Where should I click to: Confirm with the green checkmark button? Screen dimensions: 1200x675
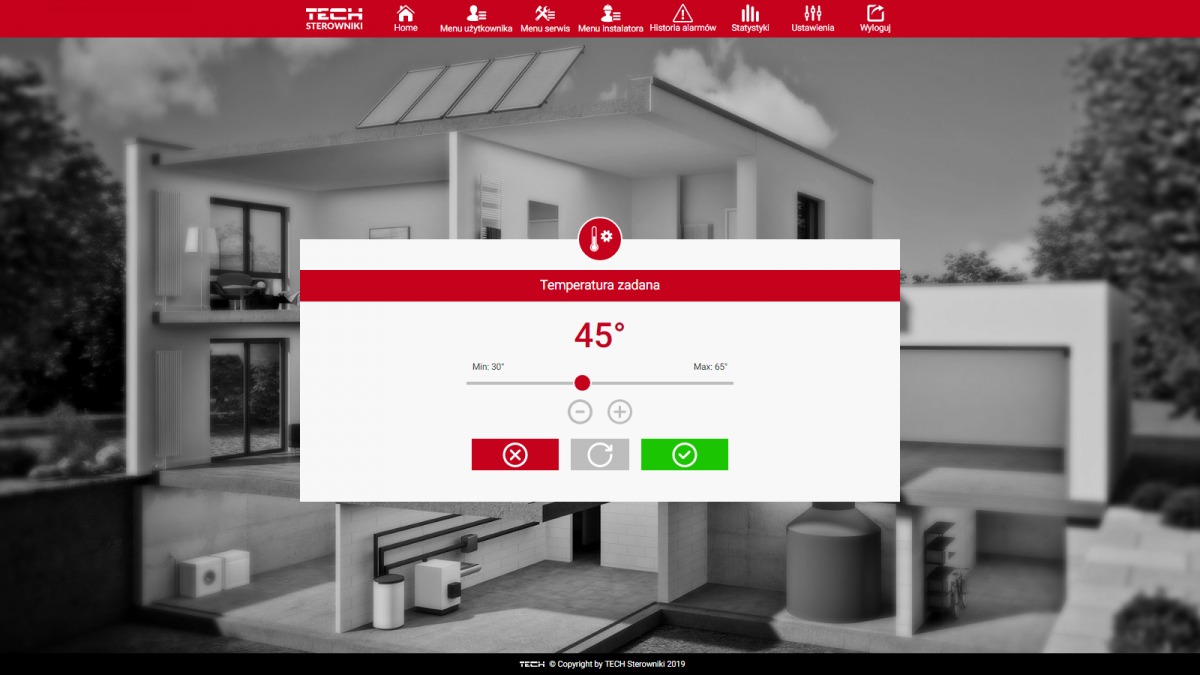click(x=684, y=455)
